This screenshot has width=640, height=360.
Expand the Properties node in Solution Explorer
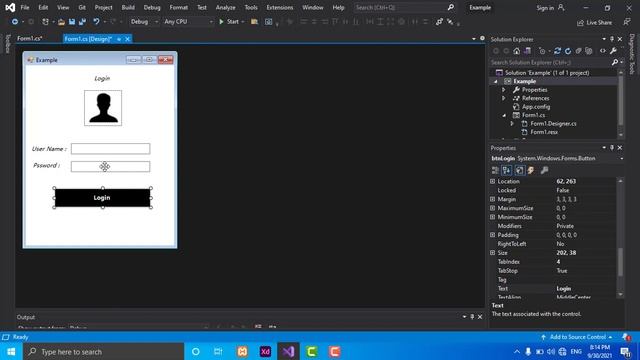pyautogui.click(x=504, y=90)
